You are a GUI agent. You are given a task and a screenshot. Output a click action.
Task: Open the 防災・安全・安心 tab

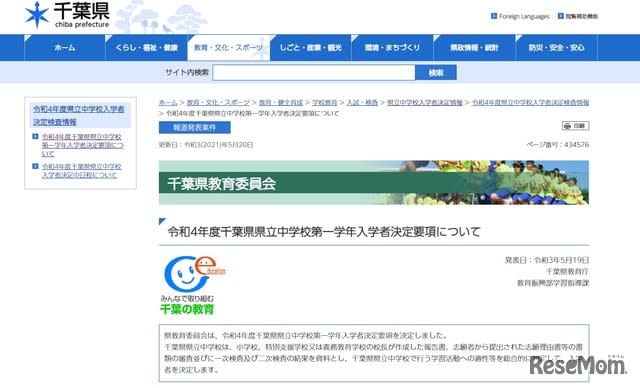[556, 48]
